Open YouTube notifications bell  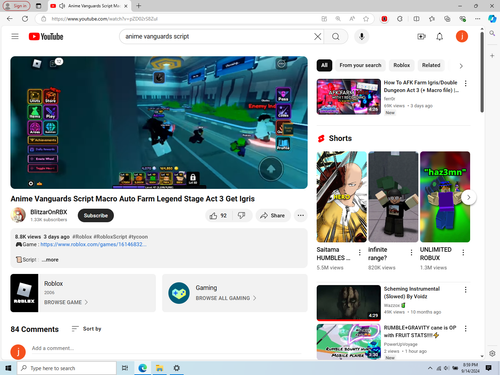pos(440,36)
